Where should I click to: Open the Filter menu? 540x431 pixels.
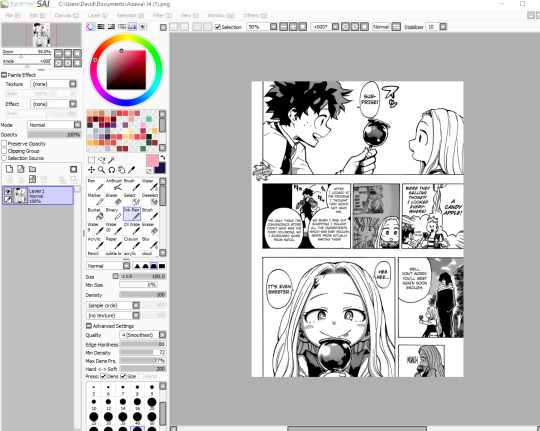tap(162, 16)
